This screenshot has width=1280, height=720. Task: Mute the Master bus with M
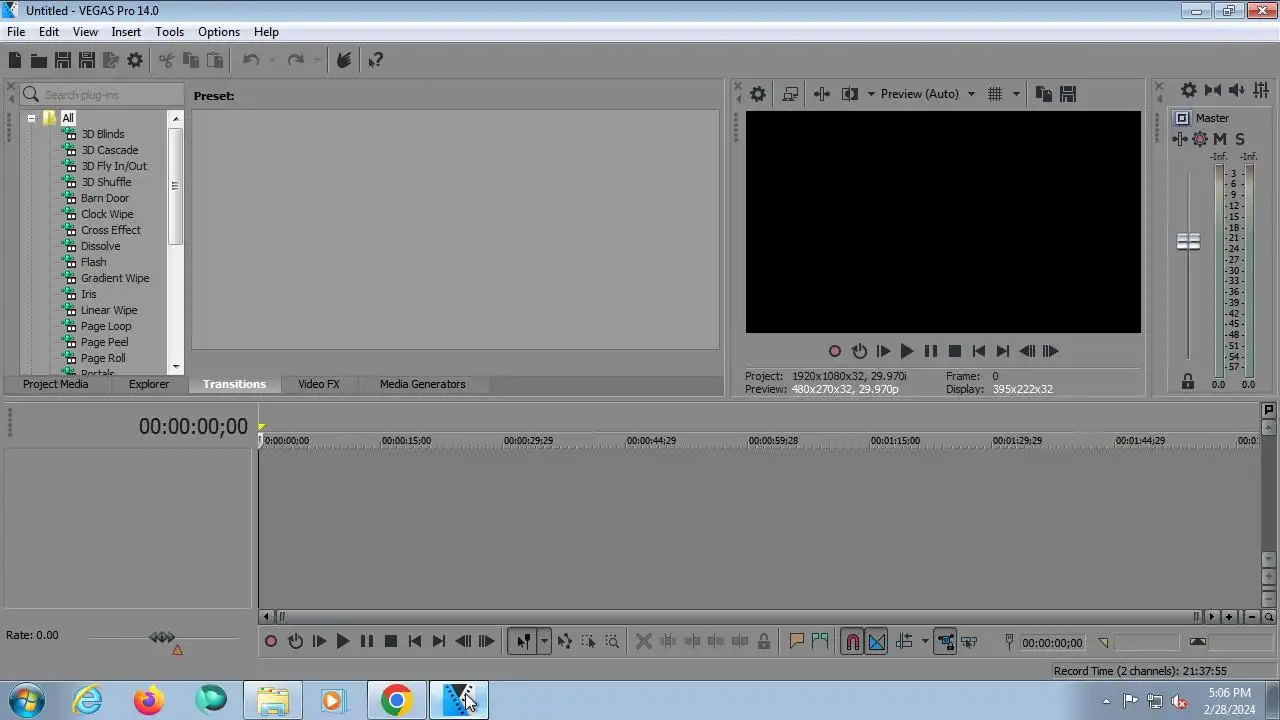point(1220,139)
